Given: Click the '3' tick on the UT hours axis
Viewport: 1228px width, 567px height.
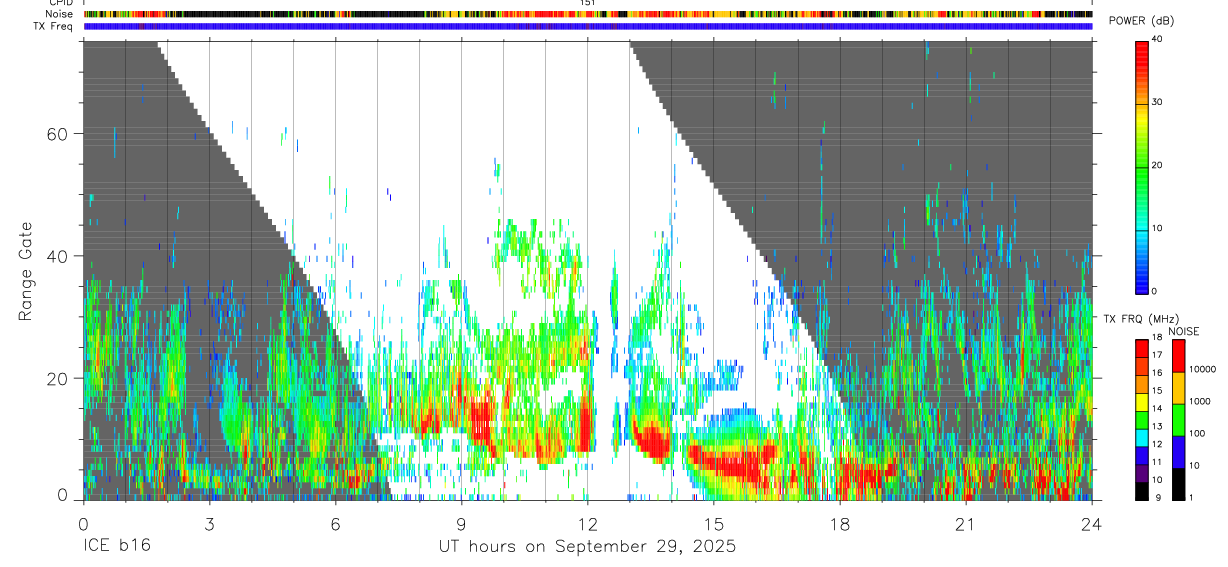Looking at the screenshot, I should coord(210,523).
